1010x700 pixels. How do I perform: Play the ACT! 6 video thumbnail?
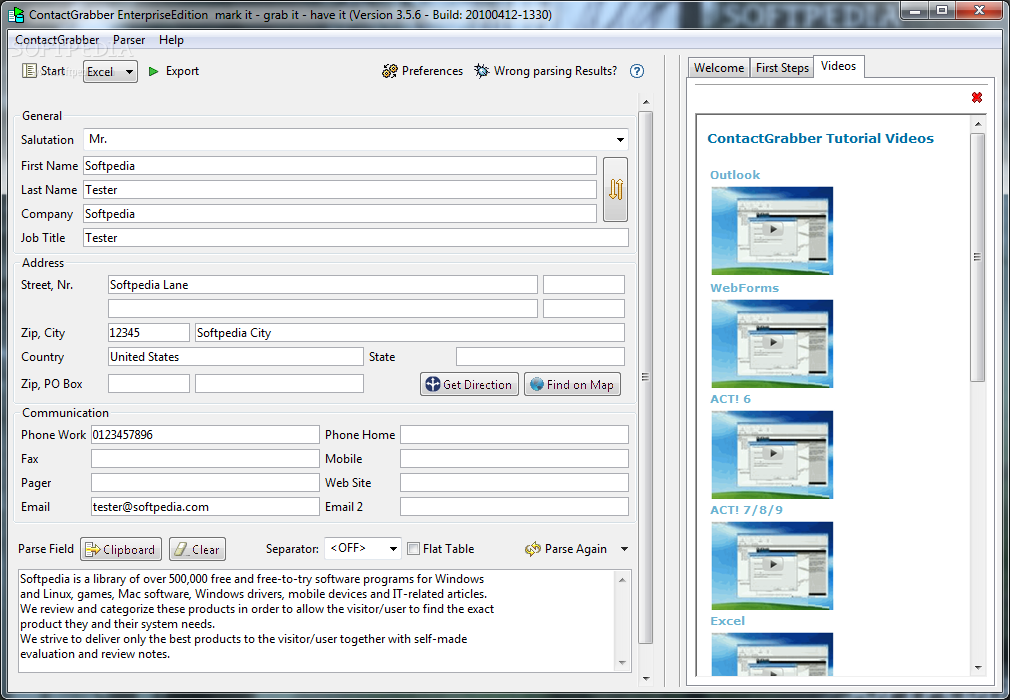click(x=772, y=455)
